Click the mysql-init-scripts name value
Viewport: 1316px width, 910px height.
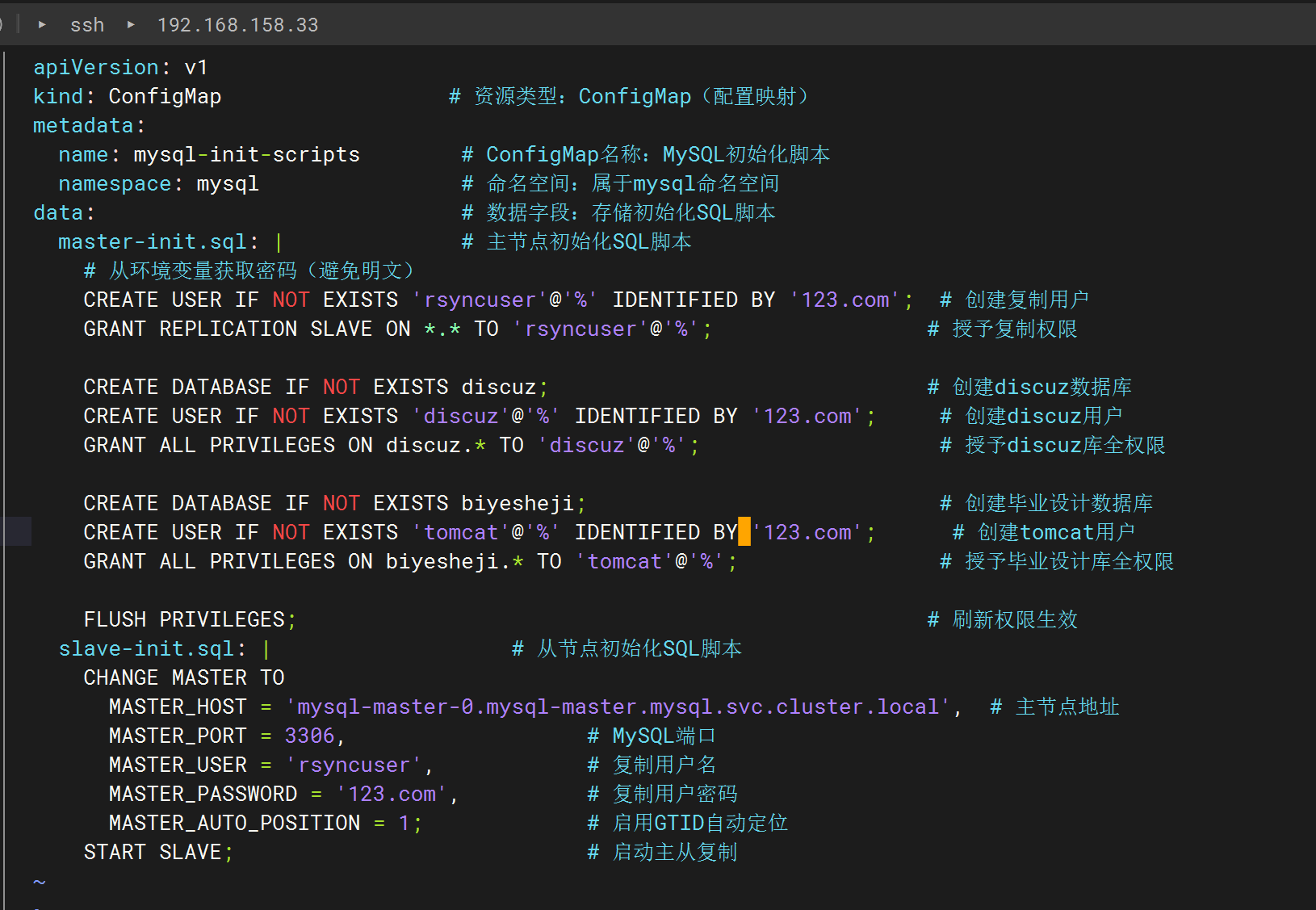pos(247,154)
